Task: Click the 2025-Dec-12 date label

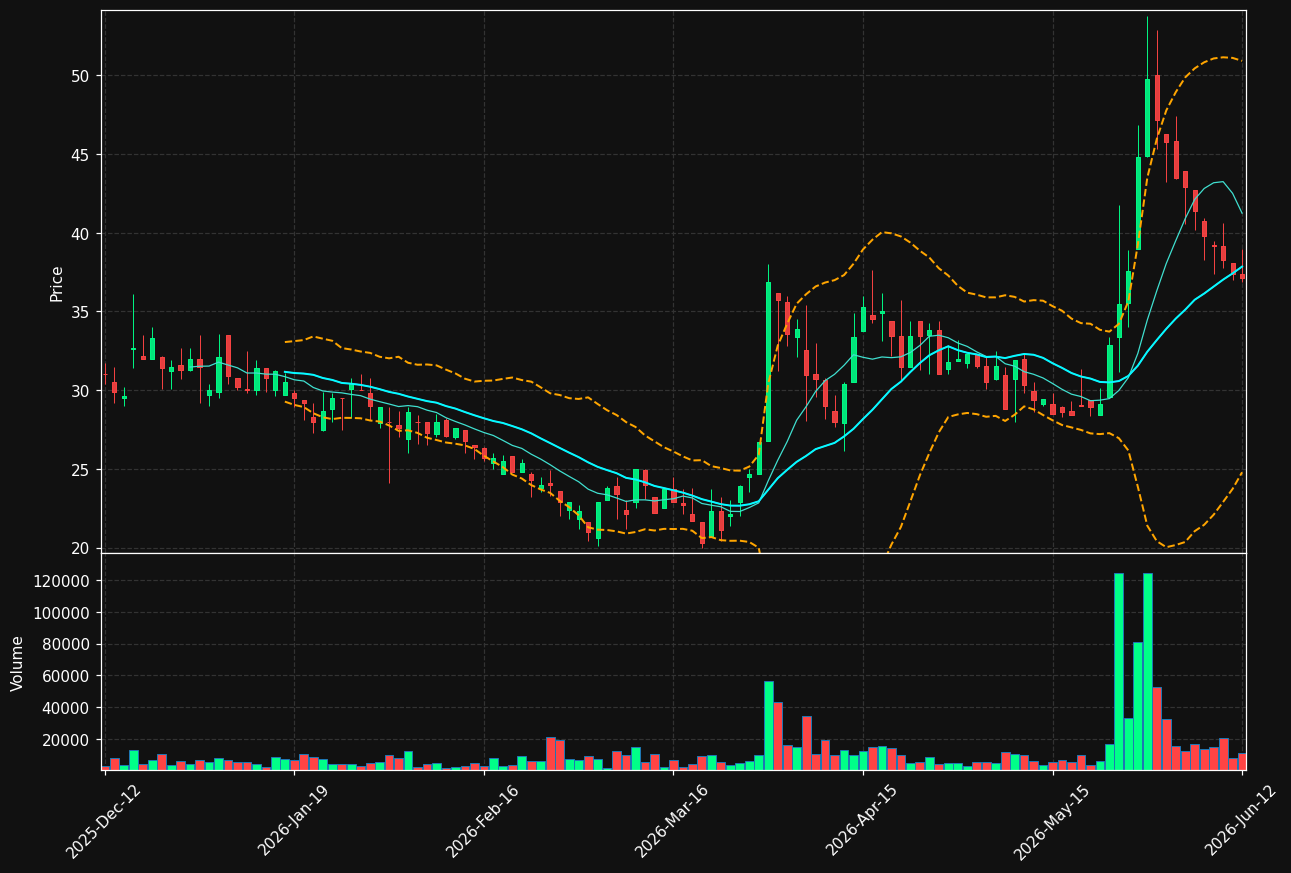Action: coord(104,820)
